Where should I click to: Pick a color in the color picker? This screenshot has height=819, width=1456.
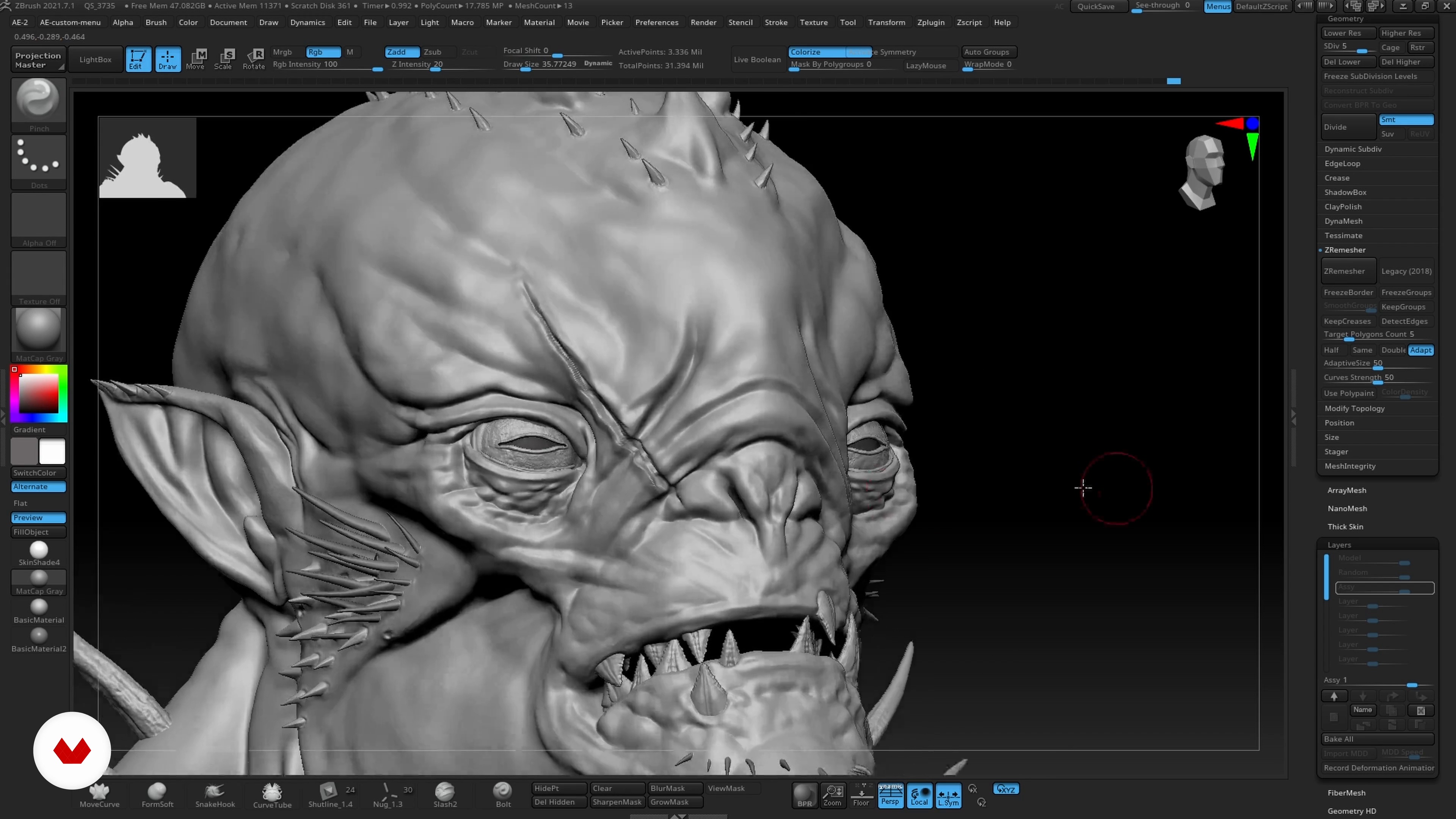click(38, 394)
